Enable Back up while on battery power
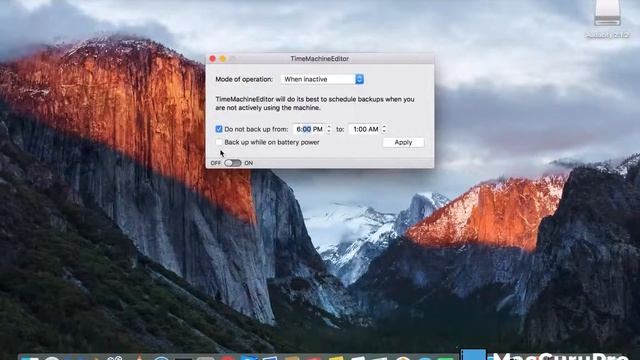Image resolution: width=640 pixels, height=360 pixels. coord(219,142)
